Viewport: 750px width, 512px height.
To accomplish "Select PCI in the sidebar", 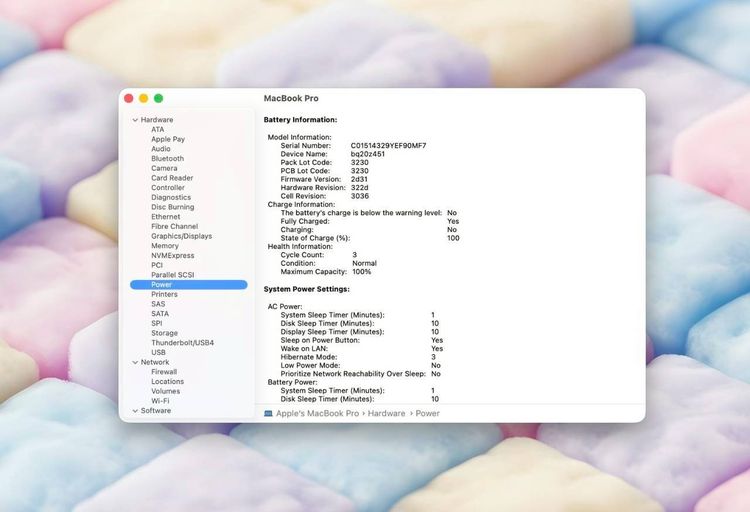I will point(157,265).
